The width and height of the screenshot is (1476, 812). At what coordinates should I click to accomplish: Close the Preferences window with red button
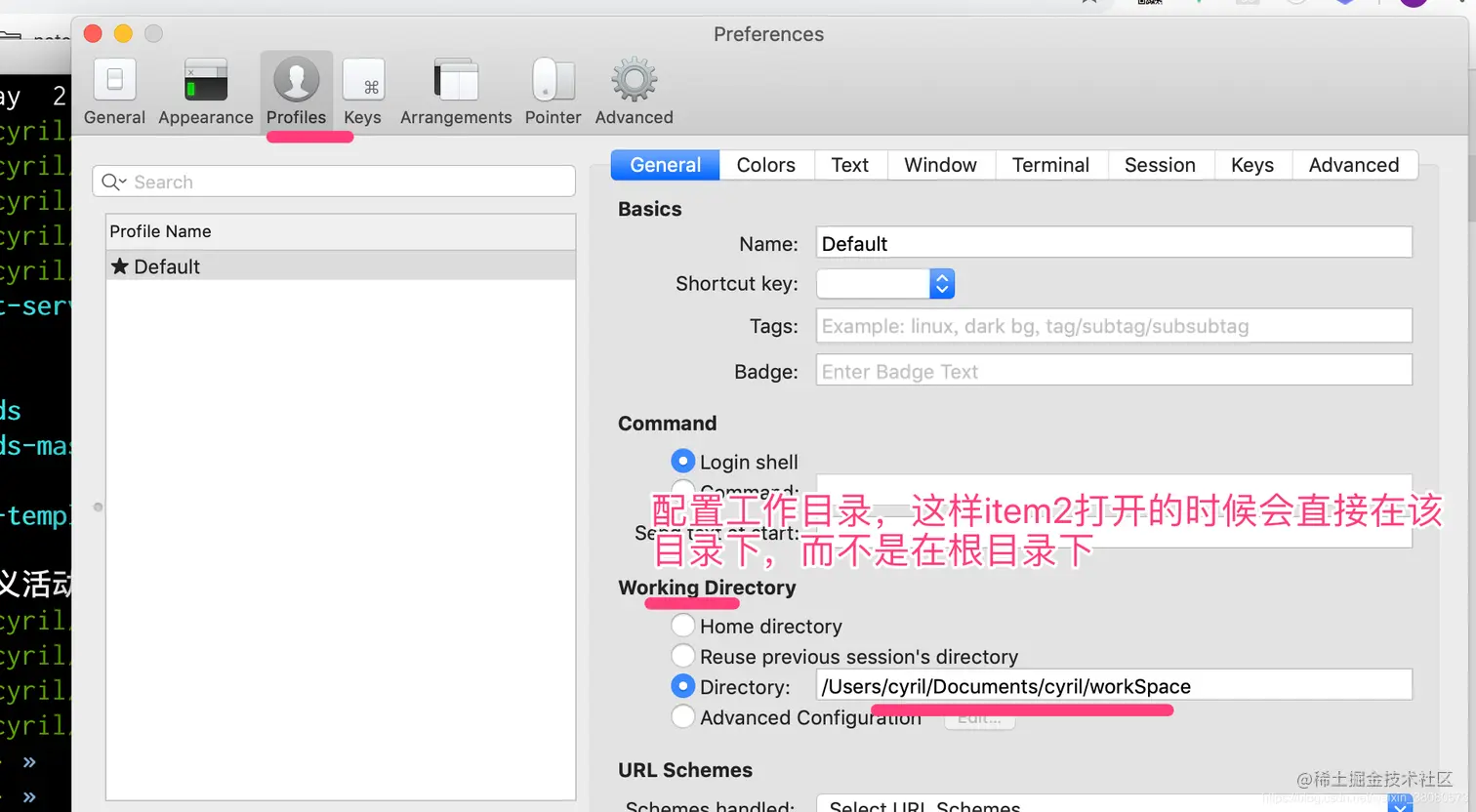click(93, 34)
